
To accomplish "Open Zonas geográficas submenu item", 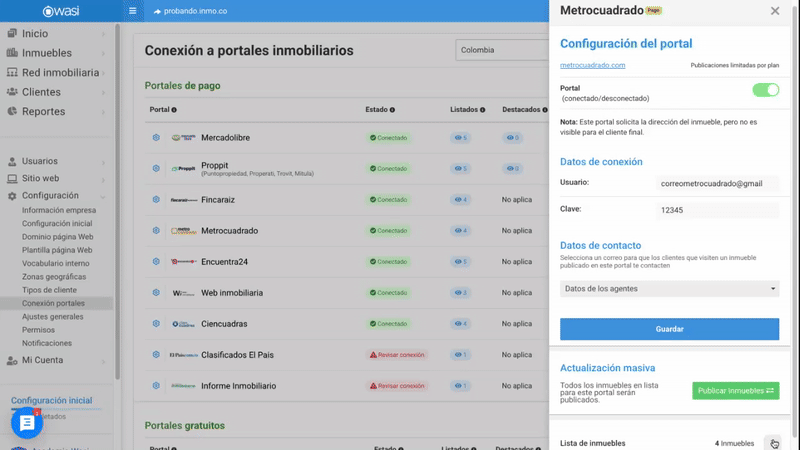I will pos(54,277).
